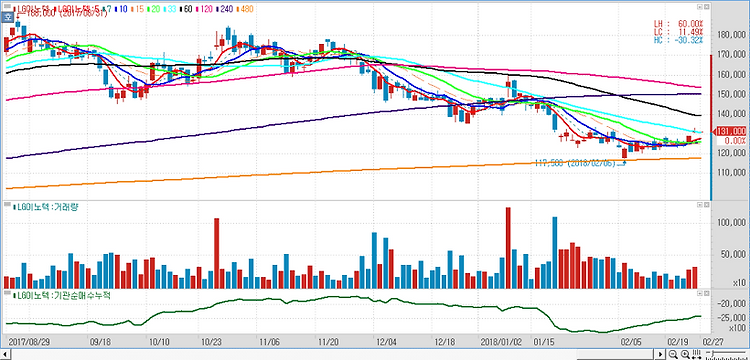Click the chart zoom-in magnifier icon
Image resolution: width=750 pixels, height=360 pixels.
685,354
